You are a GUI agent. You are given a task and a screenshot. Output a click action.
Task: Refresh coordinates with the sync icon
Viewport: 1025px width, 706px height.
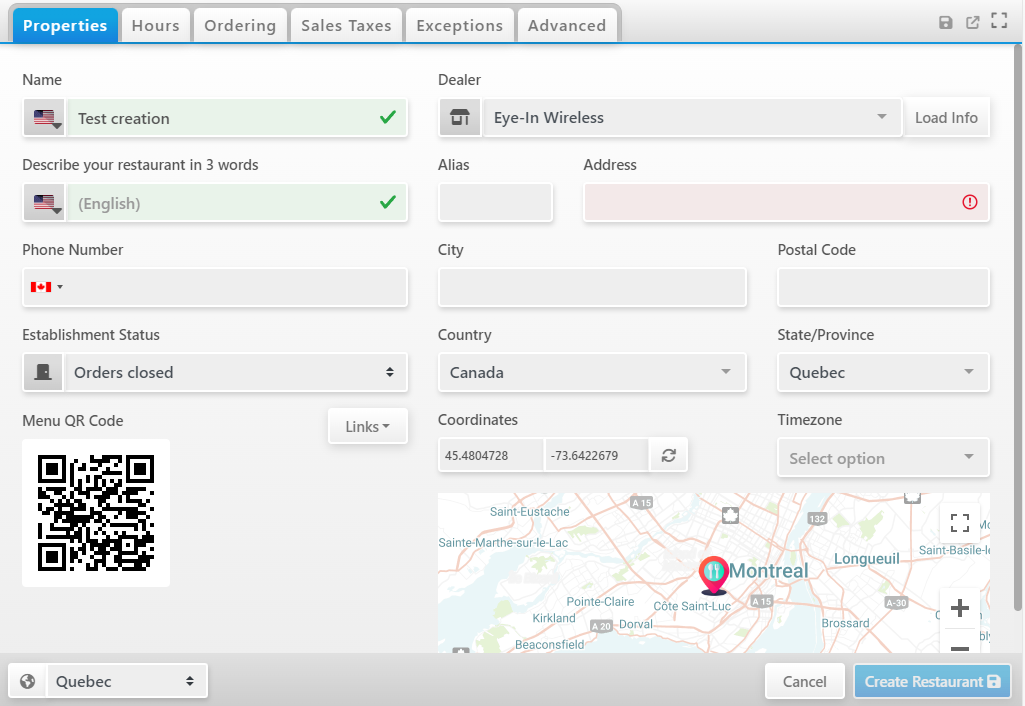[668, 456]
